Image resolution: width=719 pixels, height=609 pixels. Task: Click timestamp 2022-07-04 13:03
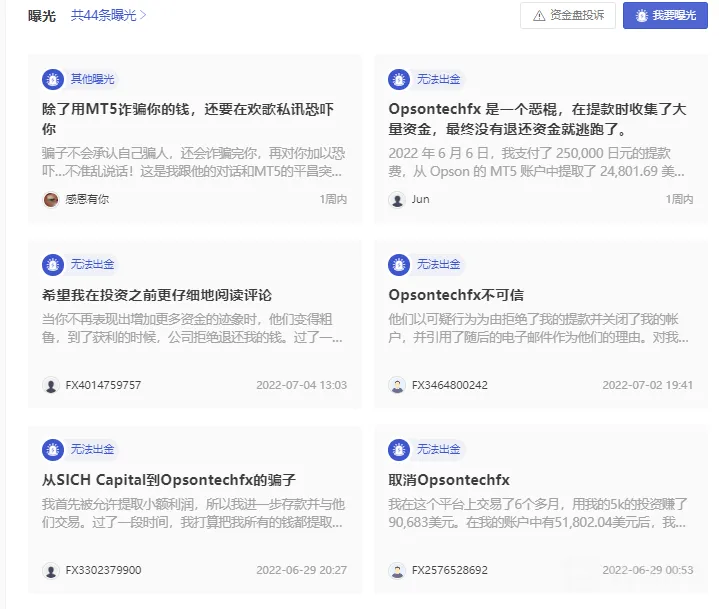click(302, 385)
